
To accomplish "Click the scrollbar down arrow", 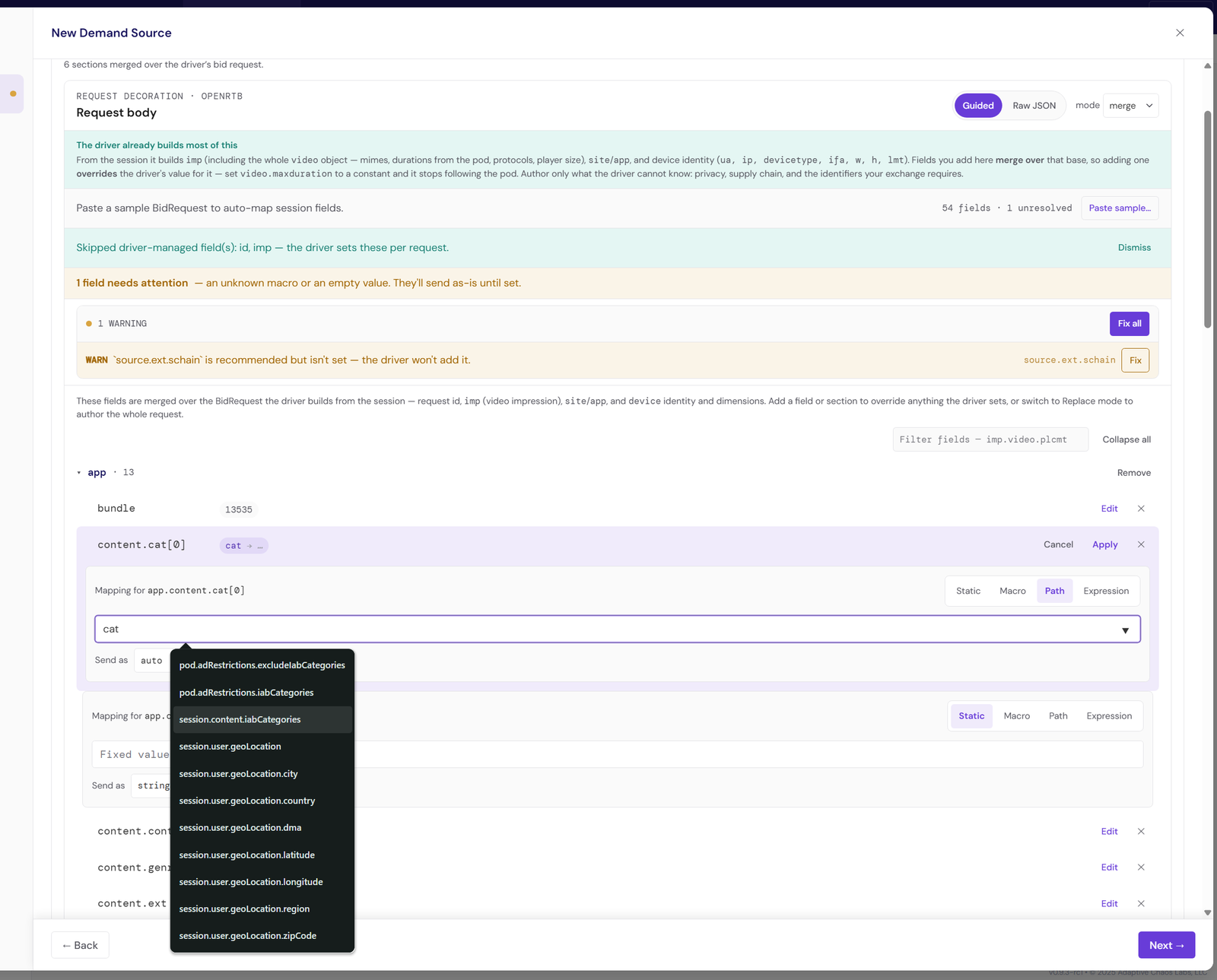I will (1207, 912).
